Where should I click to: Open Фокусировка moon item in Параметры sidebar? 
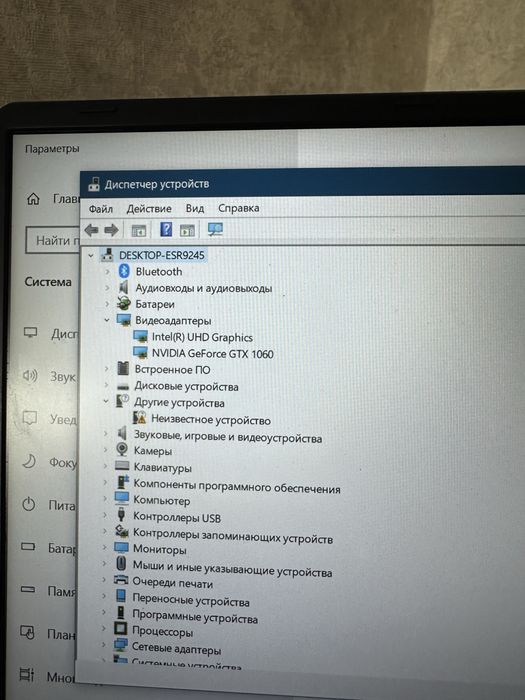[x=49, y=462]
